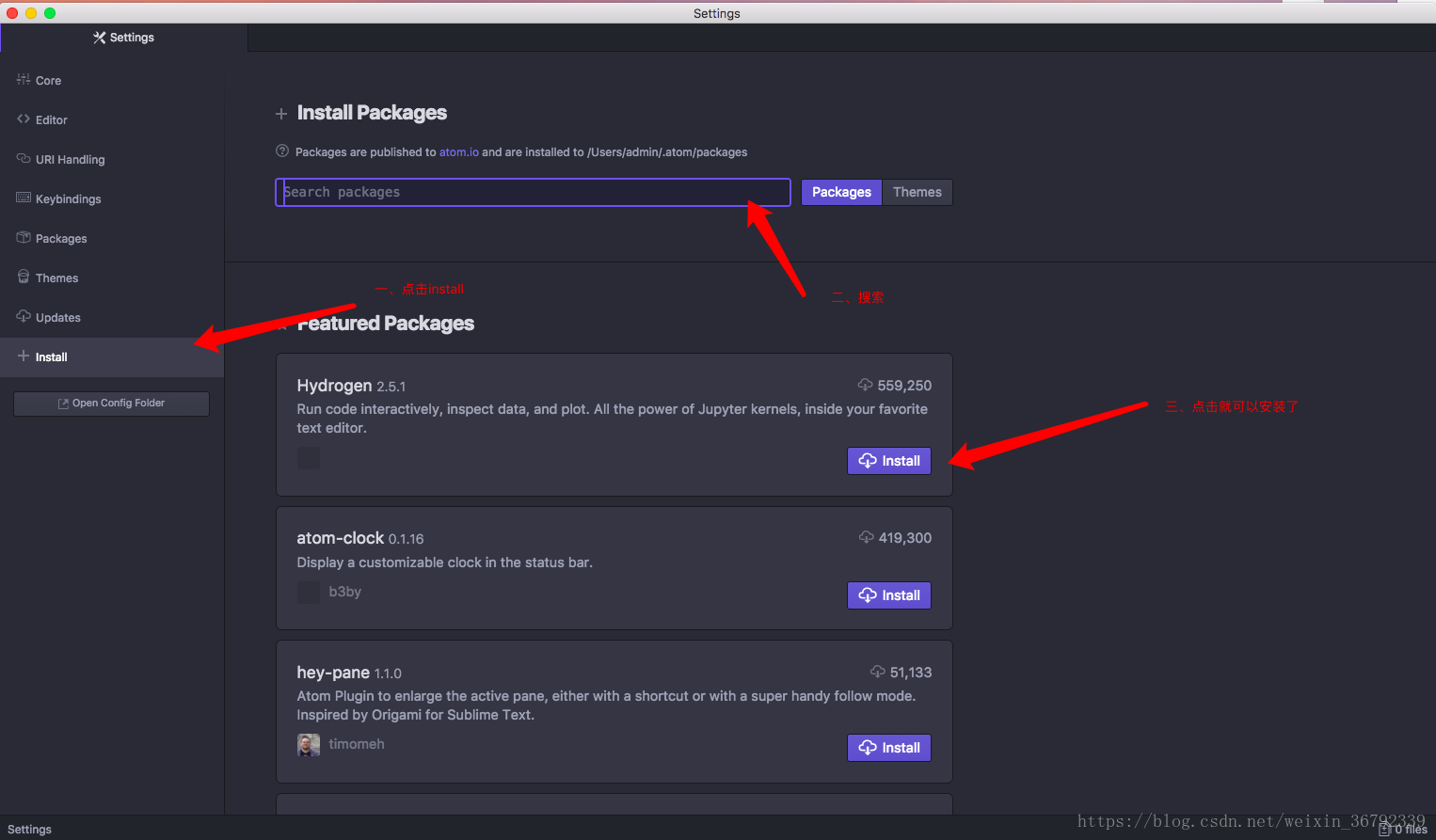This screenshot has height=840, width=1436.
Task: Click the hey-pane description text
Action: (x=606, y=705)
